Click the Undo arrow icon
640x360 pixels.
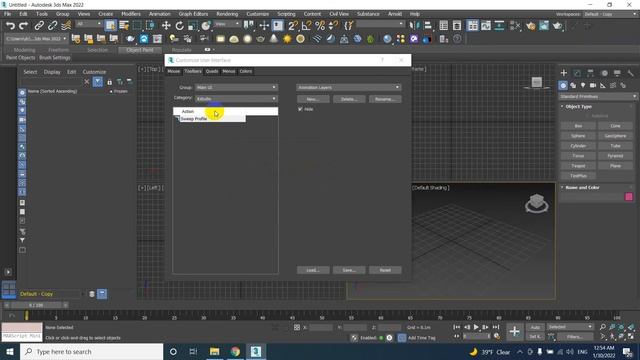click(10, 26)
